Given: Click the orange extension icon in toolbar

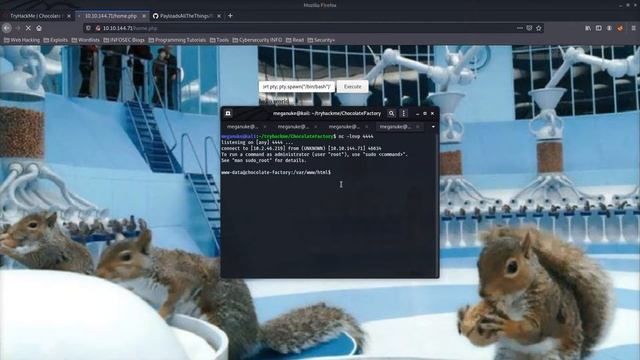Looking at the screenshot, I should coord(620,28).
